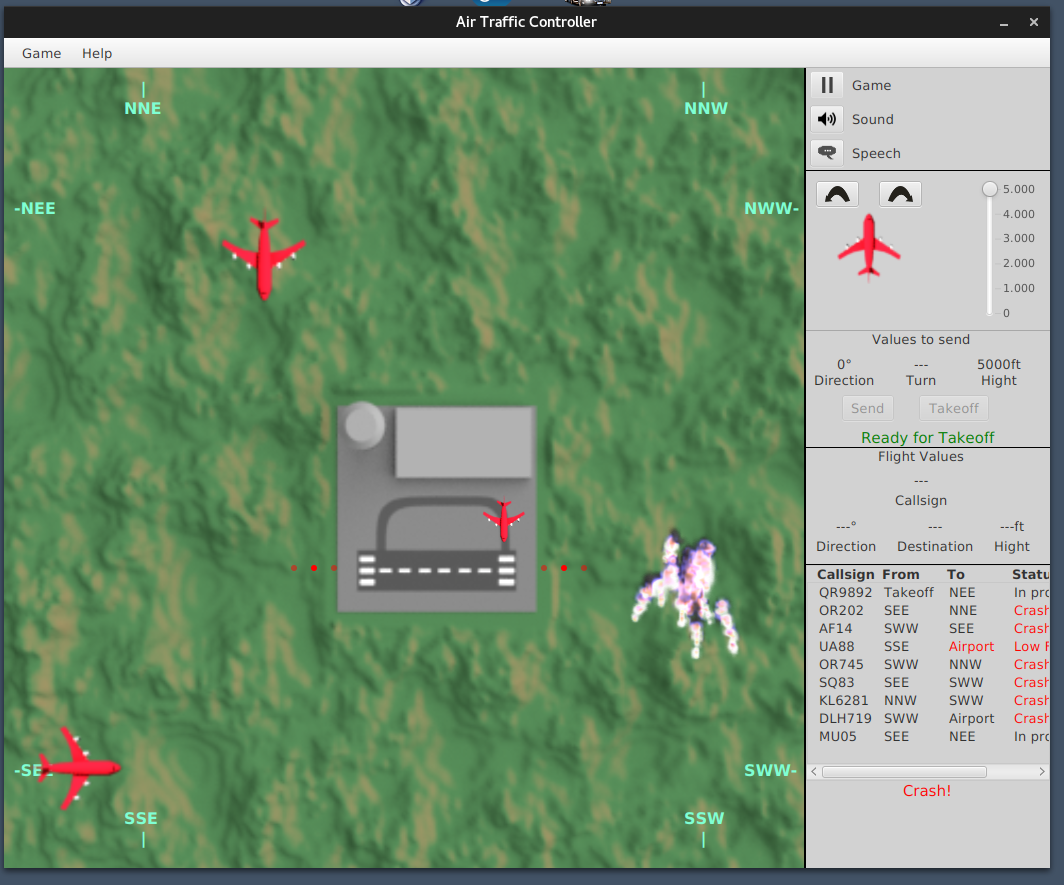The image size is (1064, 885).
Task: Click the flight table scroll right arrow
Action: pyautogui.click(x=1042, y=772)
